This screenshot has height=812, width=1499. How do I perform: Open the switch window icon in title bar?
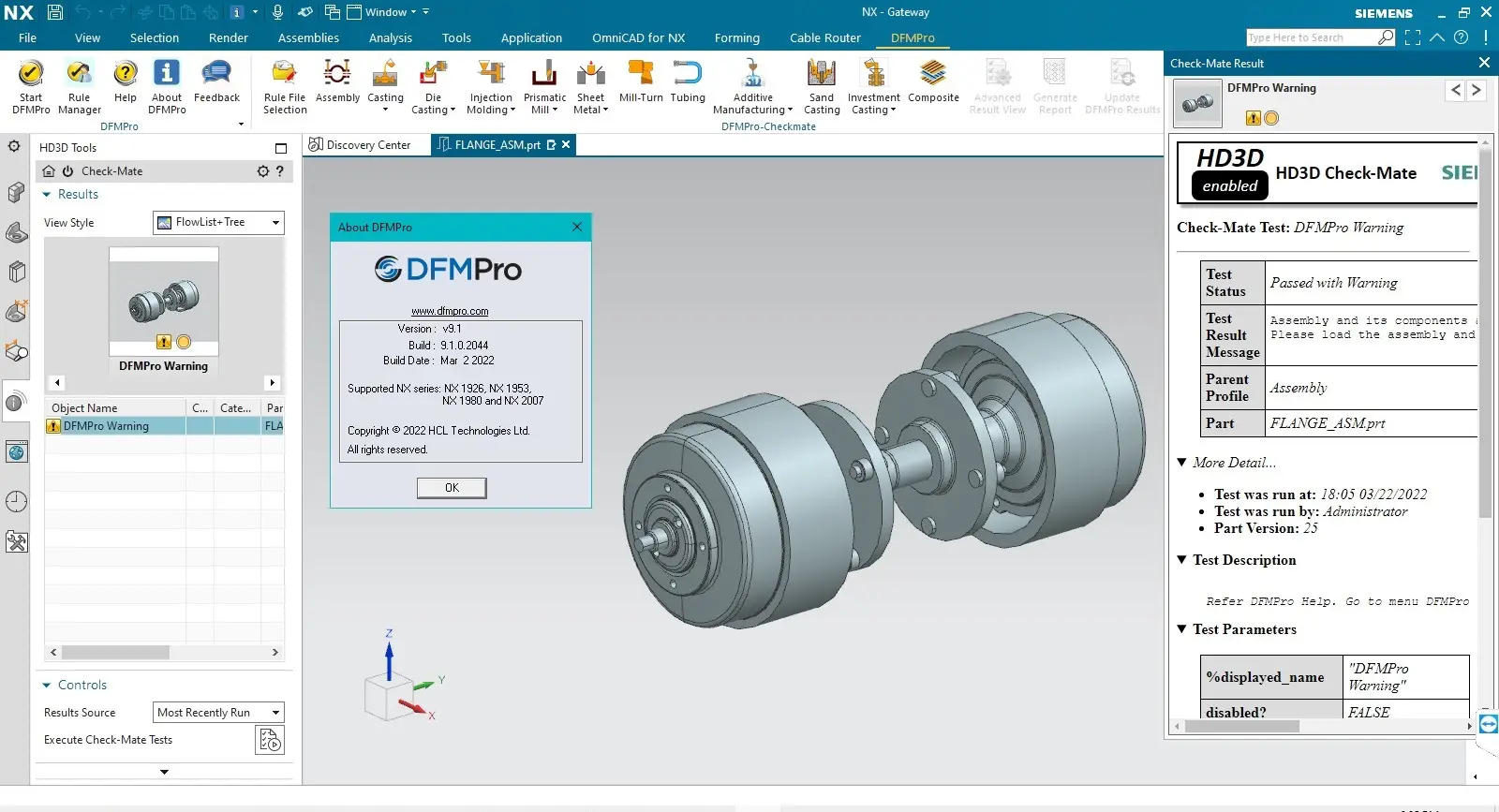click(332, 12)
